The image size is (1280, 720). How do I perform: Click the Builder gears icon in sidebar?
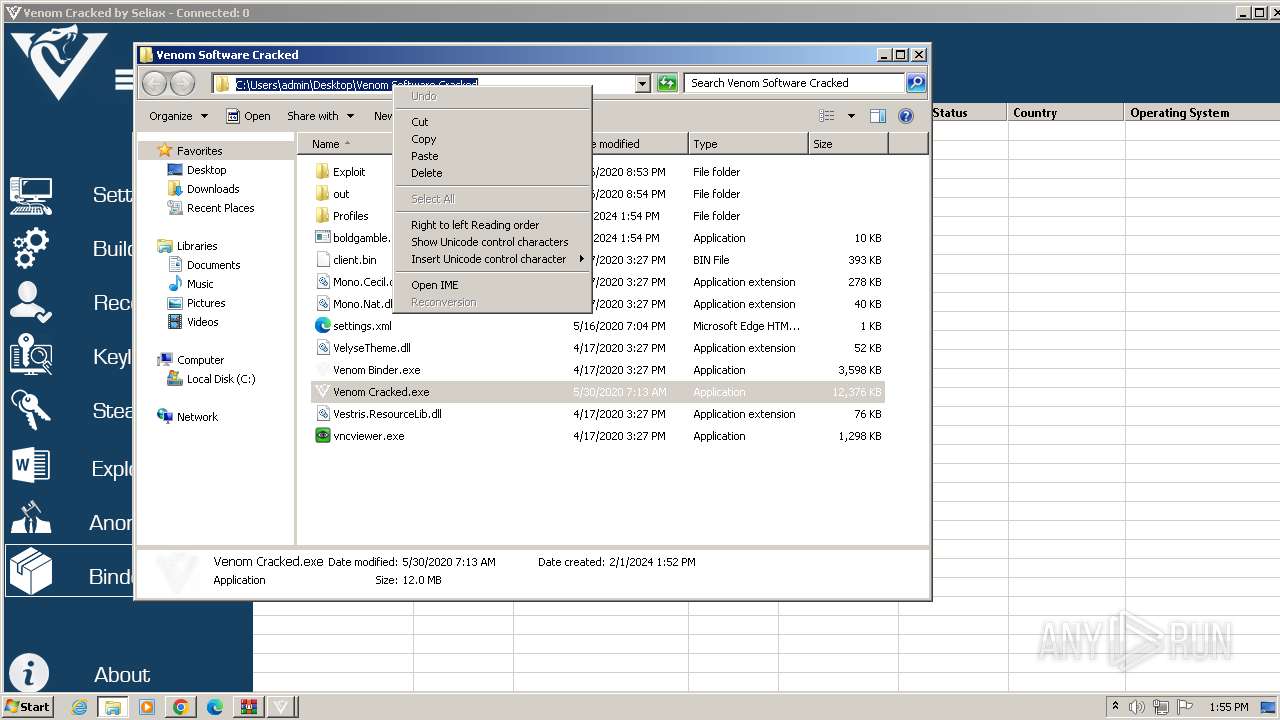[30, 248]
